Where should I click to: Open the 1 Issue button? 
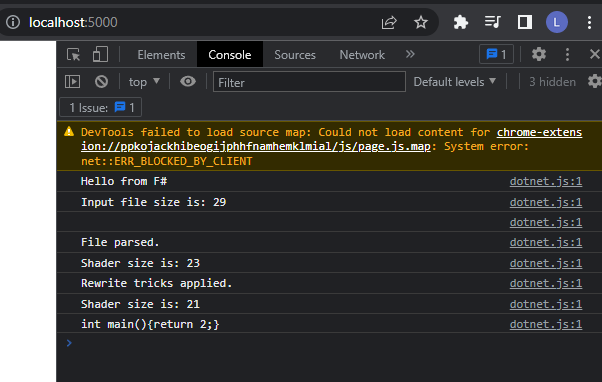pos(101,107)
